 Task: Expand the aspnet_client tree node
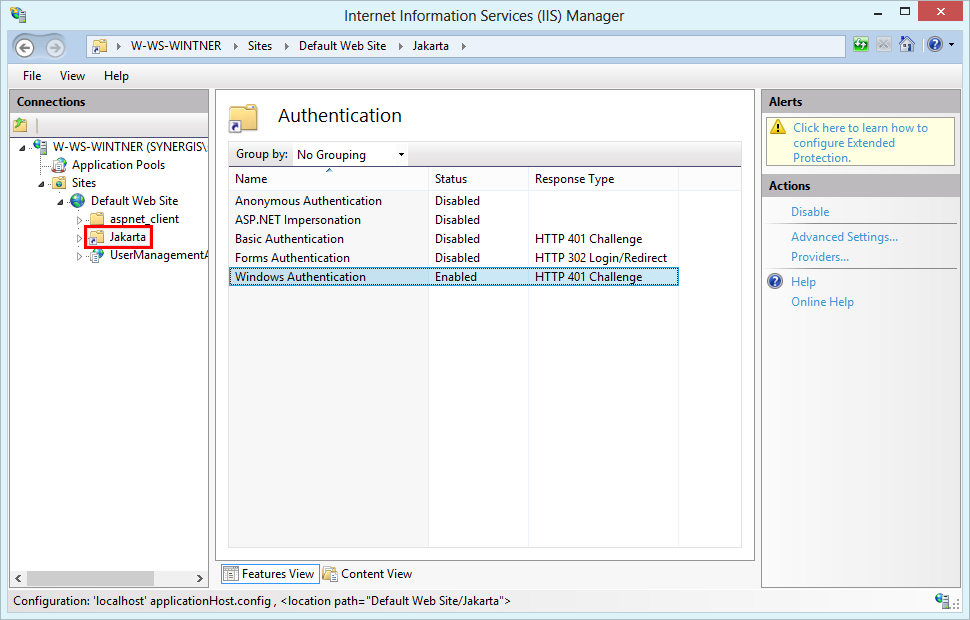click(79, 219)
